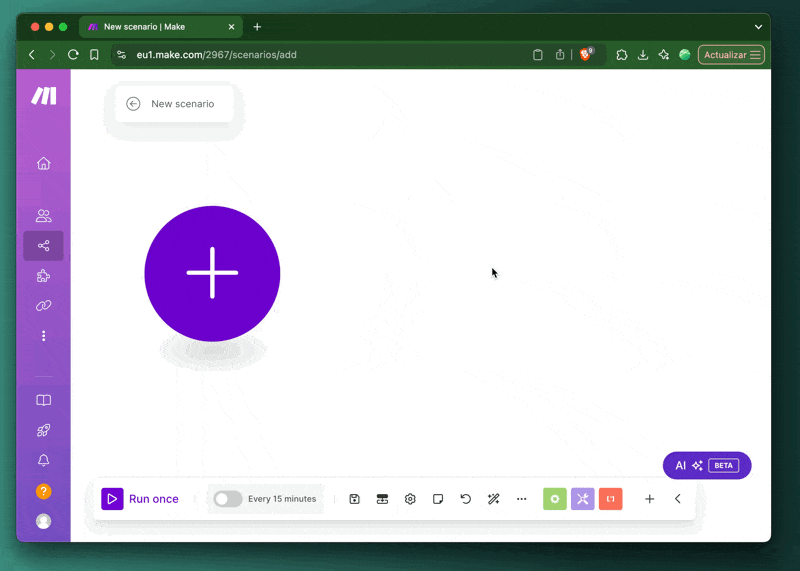800x571 pixels.
Task: Open the bottom toolbar ellipsis menu
Action: [x=521, y=499]
